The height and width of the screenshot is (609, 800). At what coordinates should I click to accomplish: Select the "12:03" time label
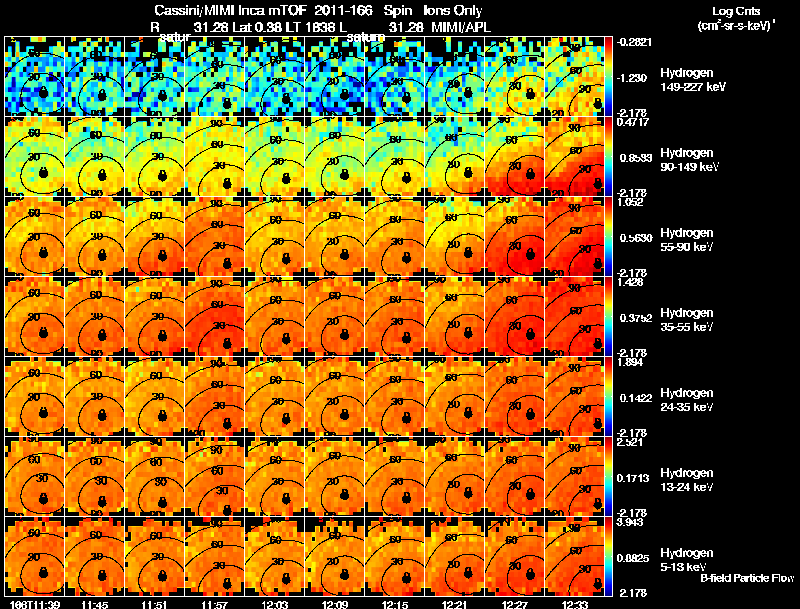tap(275, 604)
